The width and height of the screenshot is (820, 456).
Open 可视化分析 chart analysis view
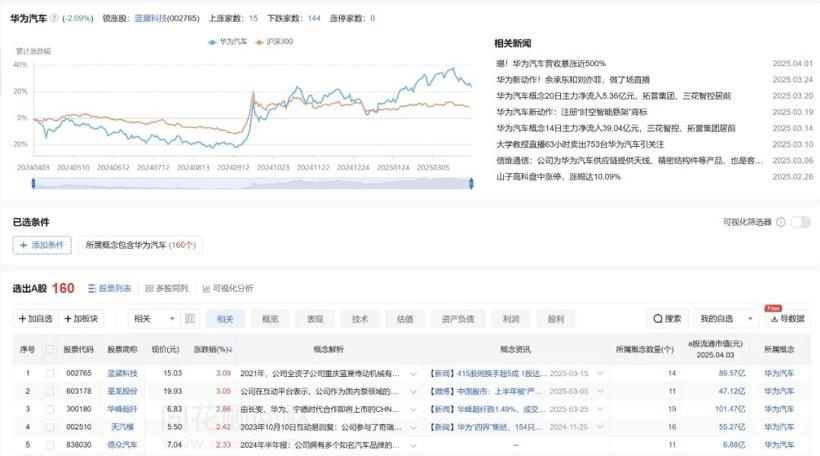(x=228, y=288)
